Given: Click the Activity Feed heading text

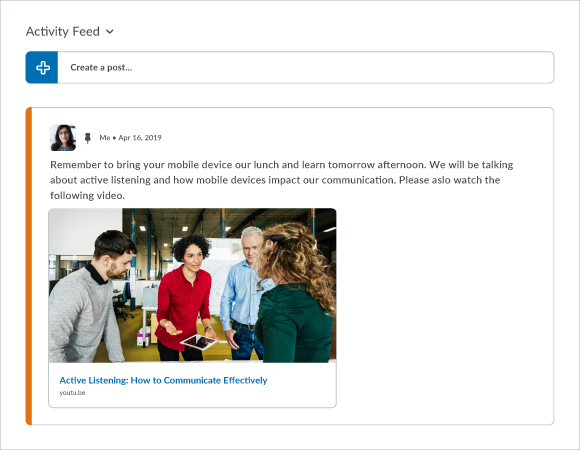Looking at the screenshot, I should [63, 32].
